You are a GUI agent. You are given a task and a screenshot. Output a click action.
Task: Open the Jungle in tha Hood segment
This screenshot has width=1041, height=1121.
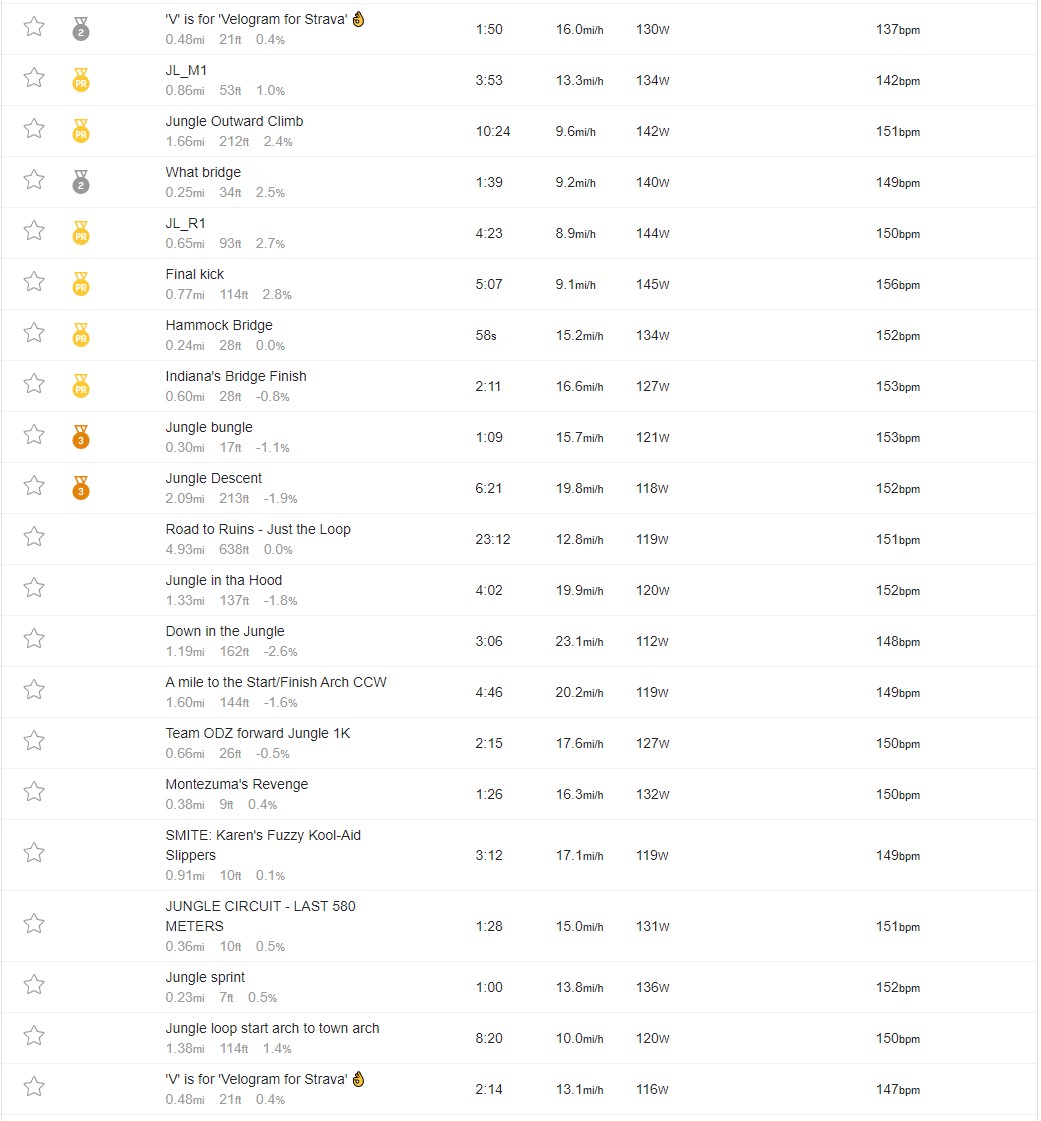coord(224,580)
